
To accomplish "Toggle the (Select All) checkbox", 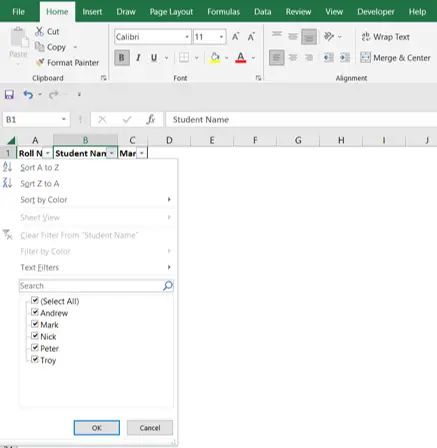I will (x=35, y=300).
